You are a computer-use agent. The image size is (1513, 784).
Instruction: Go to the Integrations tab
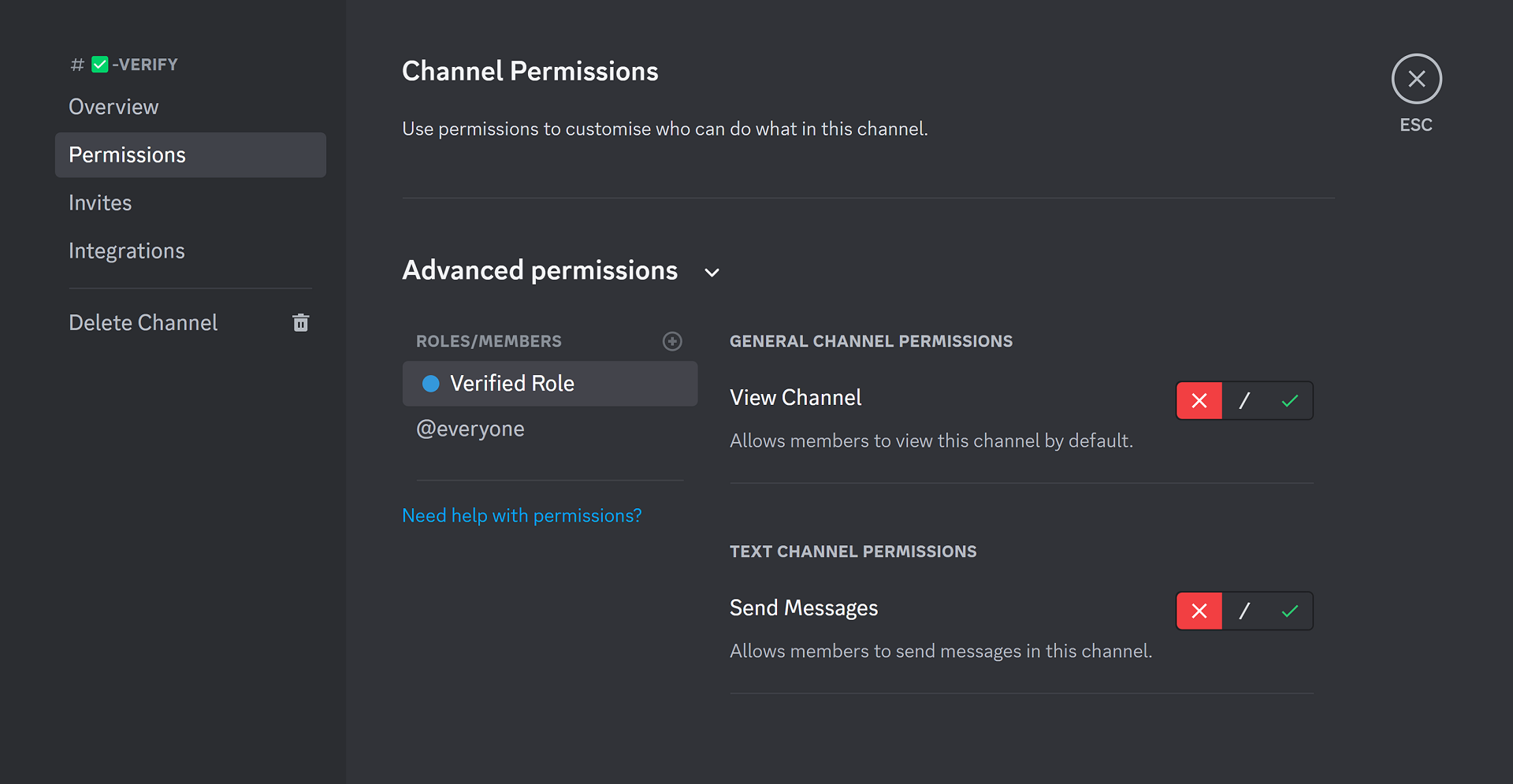click(x=127, y=251)
